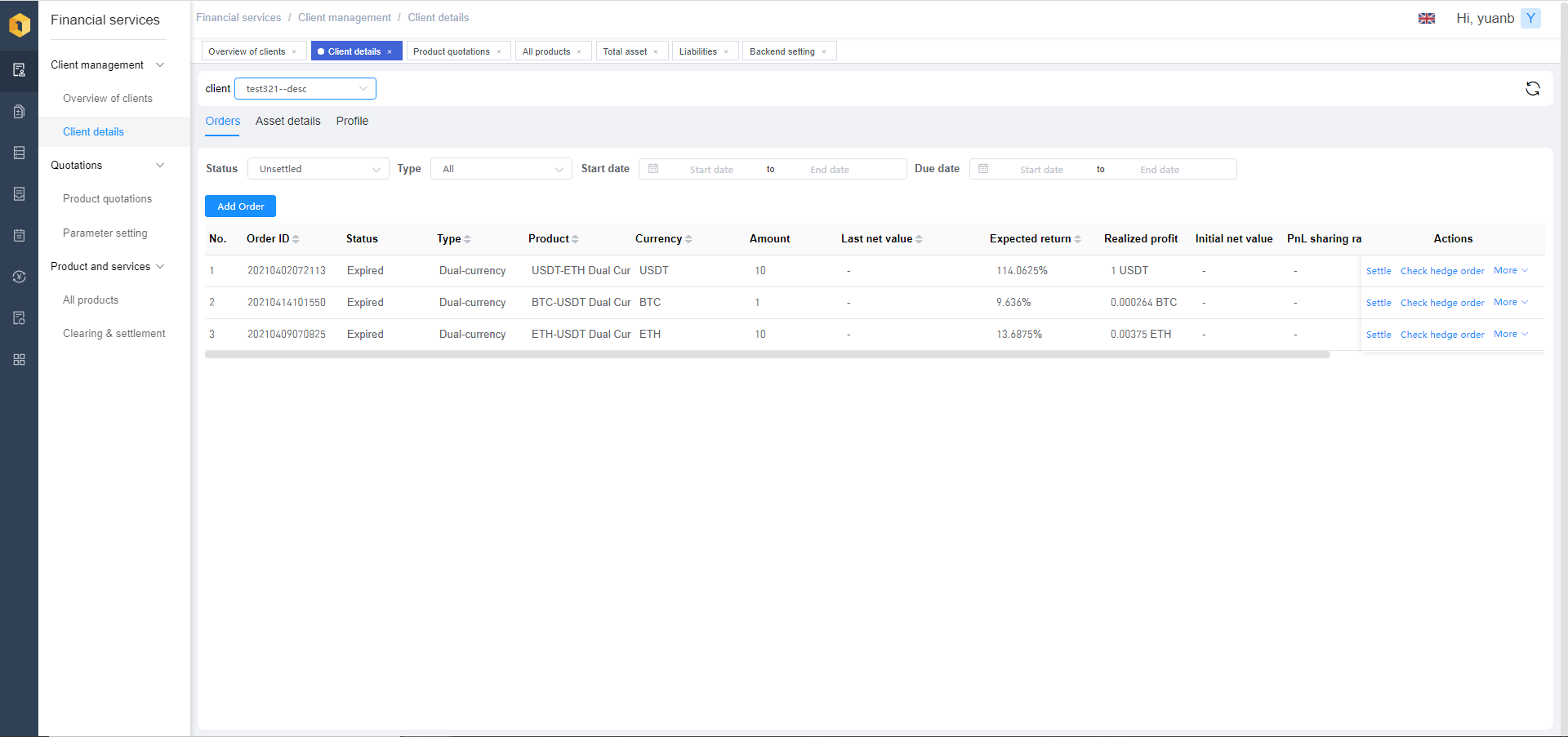Click amount 10 in the USDT row
Image resolution: width=1568 pixels, height=737 pixels.
pos(760,270)
